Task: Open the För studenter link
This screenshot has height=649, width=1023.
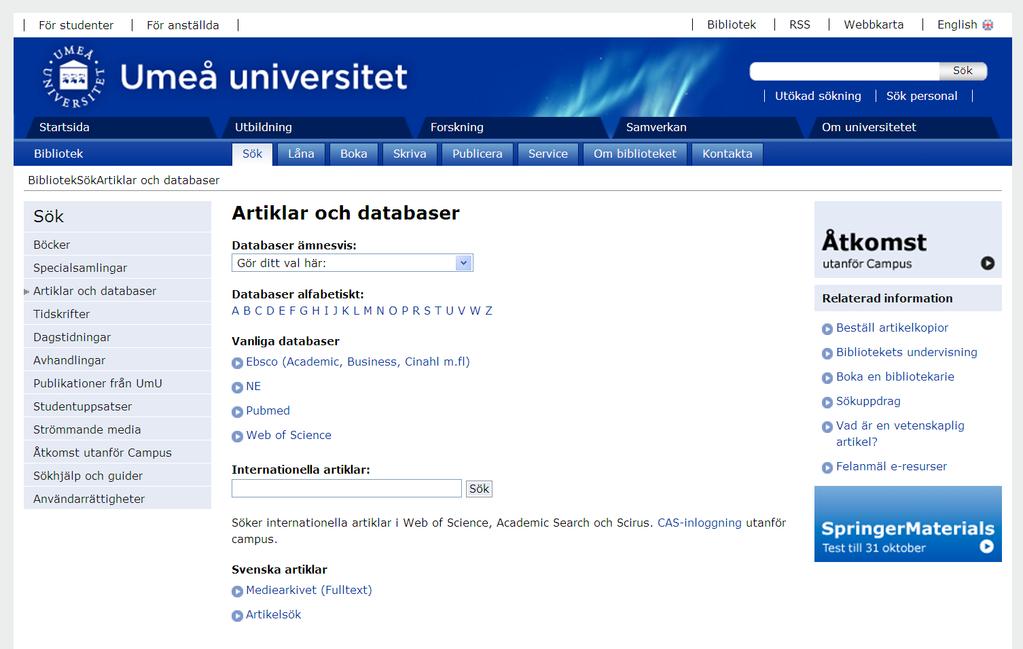Action: coord(76,25)
